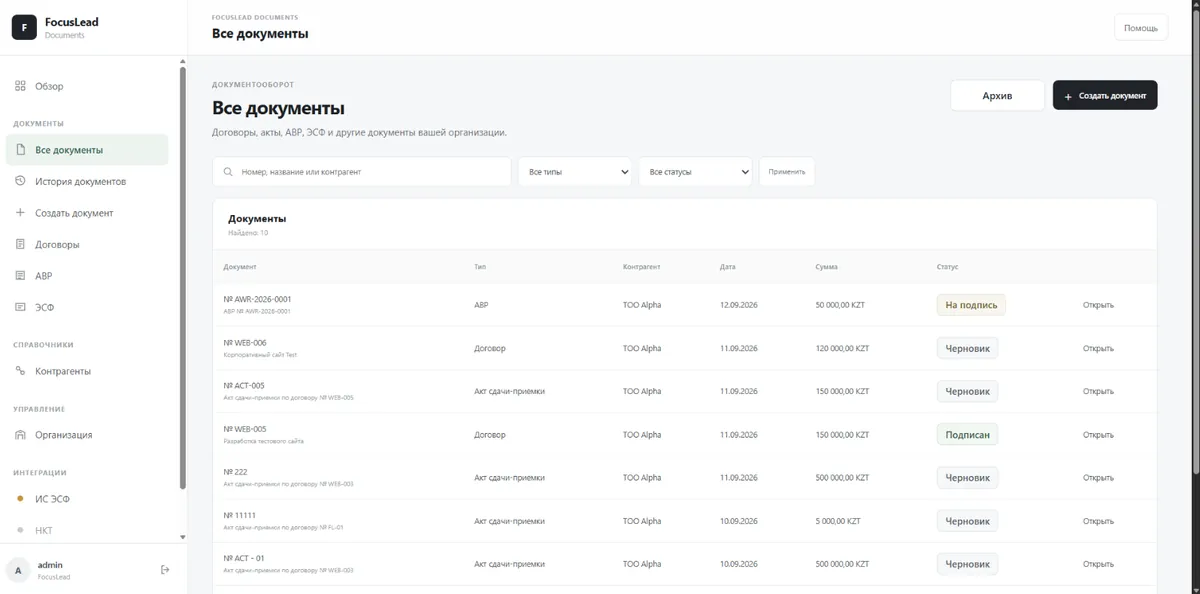Click the На подпись status badge
The image size is (1200, 594).
971,305
